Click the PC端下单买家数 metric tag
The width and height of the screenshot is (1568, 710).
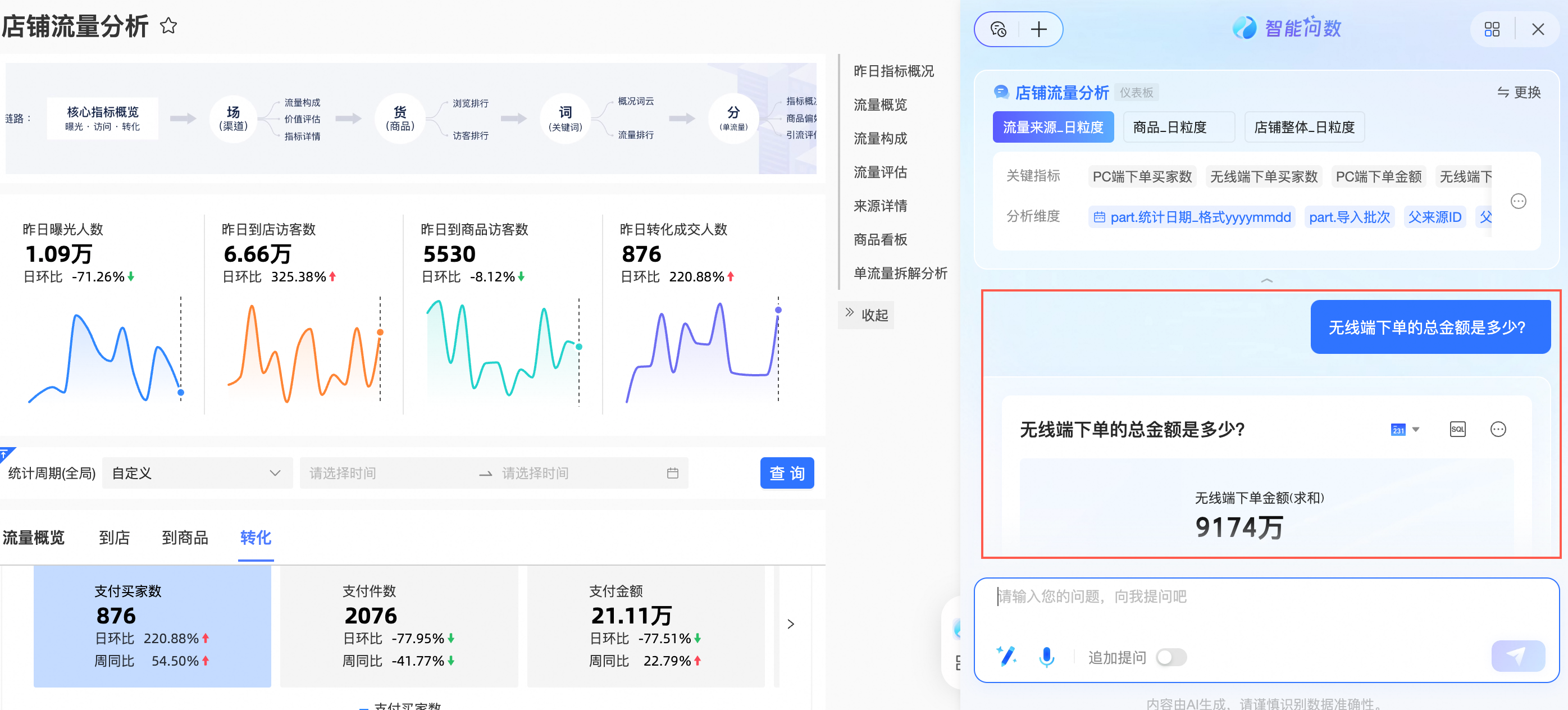[x=1142, y=176]
